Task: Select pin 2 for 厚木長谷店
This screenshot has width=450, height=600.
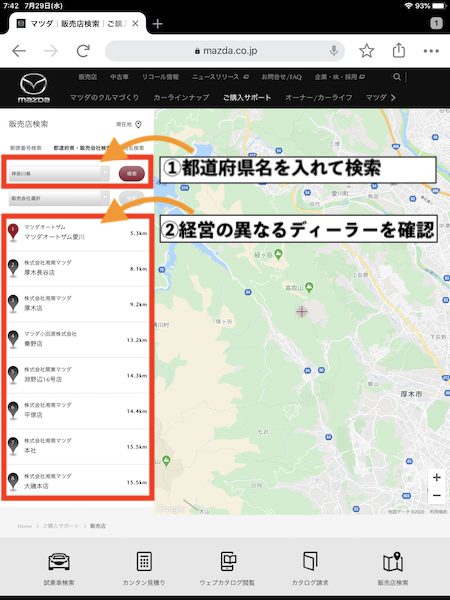Action: (13, 268)
